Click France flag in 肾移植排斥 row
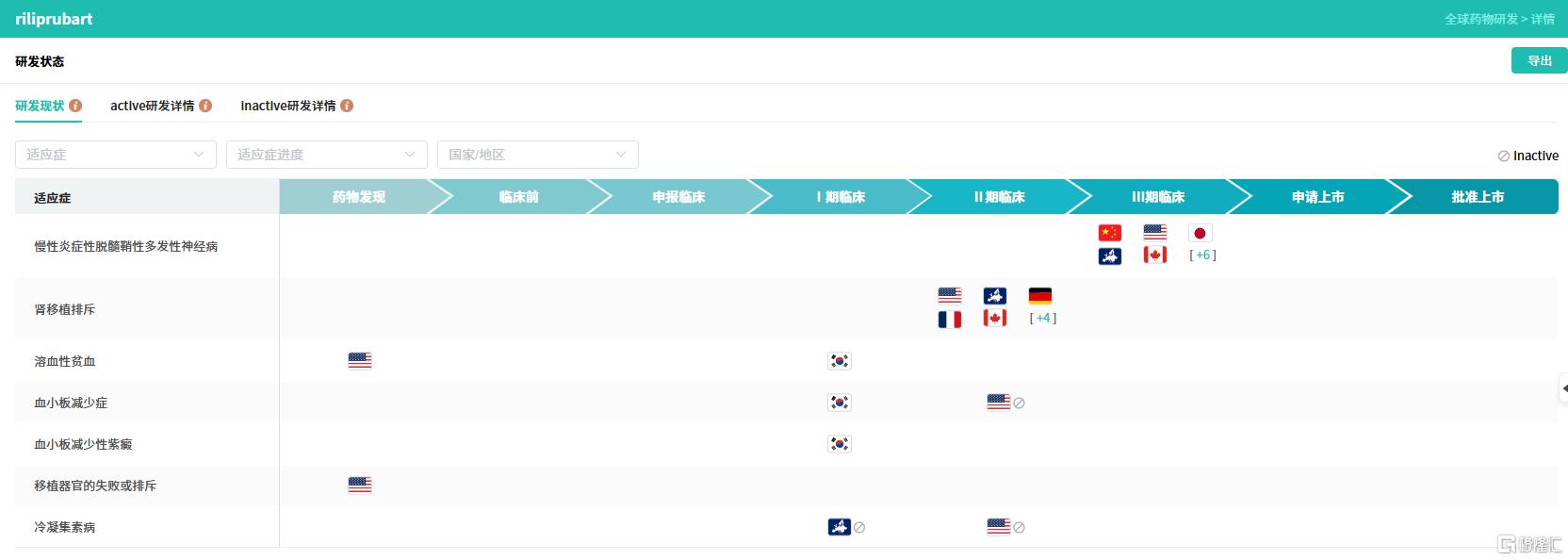 click(950, 319)
